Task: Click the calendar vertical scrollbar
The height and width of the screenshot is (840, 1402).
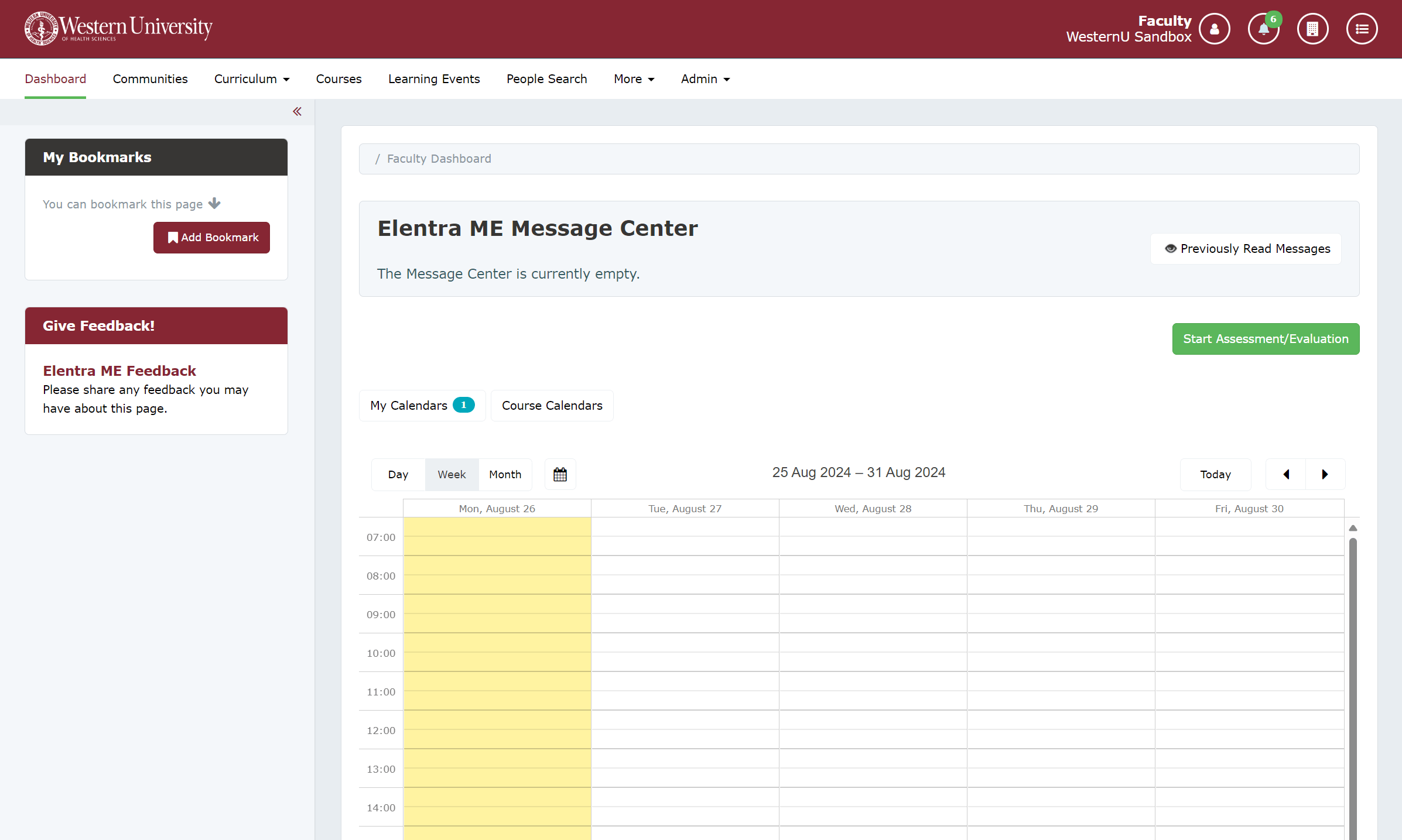Action: click(1353, 688)
